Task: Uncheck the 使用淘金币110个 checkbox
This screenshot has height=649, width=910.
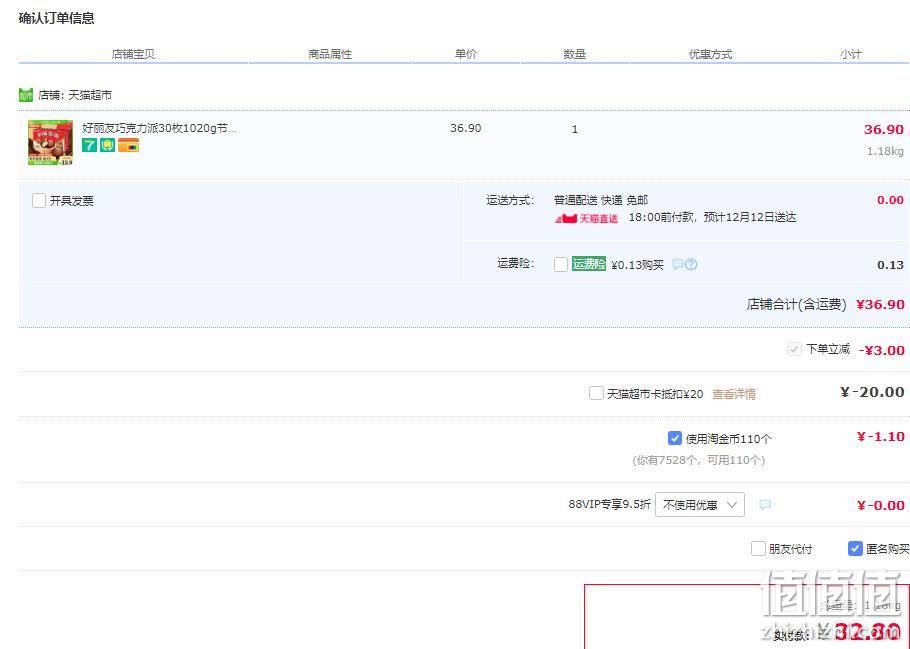Action: point(674,438)
